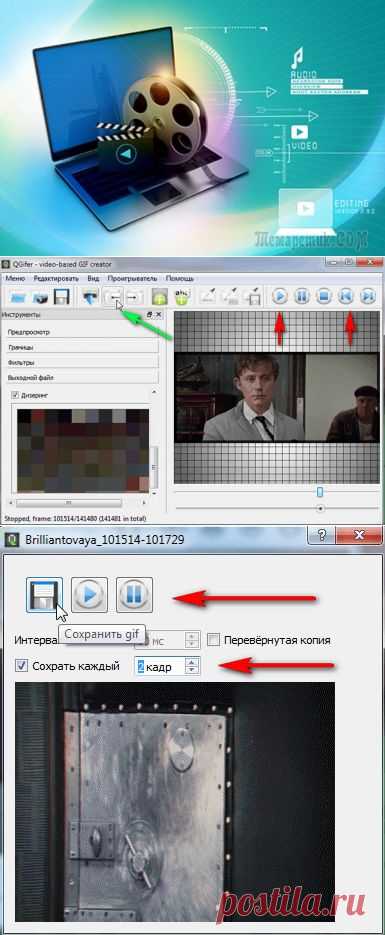Screen dimensions: 385x935
Task: Click the help question-mark button in dialog title
Action: pyautogui.click(x=321, y=535)
